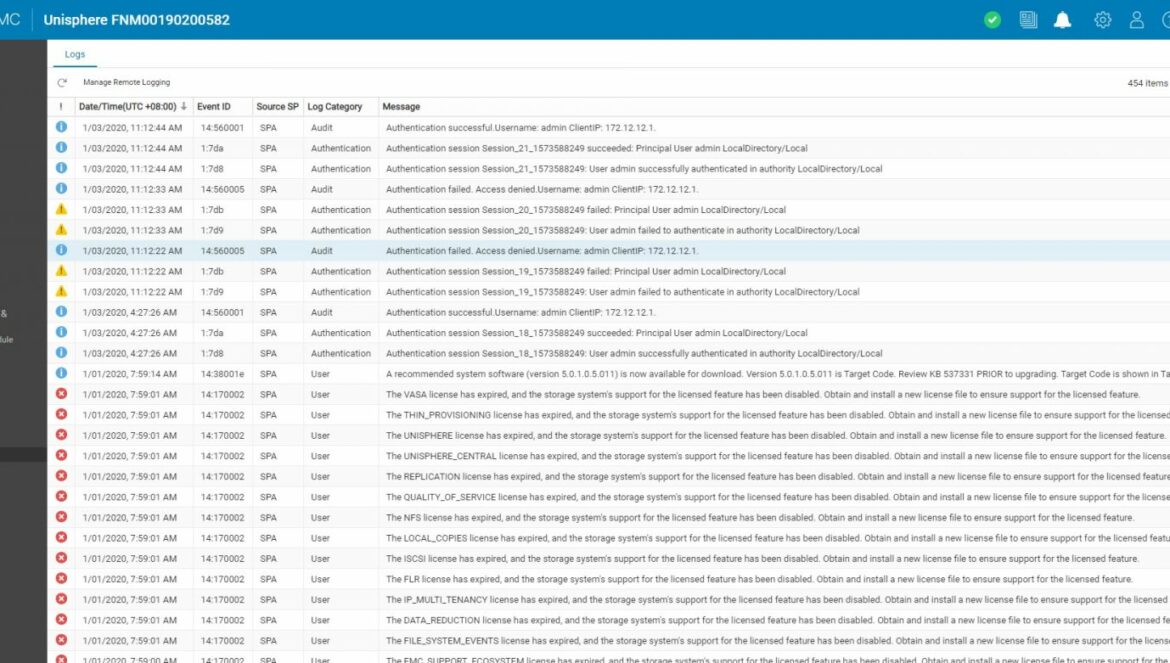Sort by the Date/Time(UTC +08:00) column
The image size is (1170, 663).
point(132,107)
